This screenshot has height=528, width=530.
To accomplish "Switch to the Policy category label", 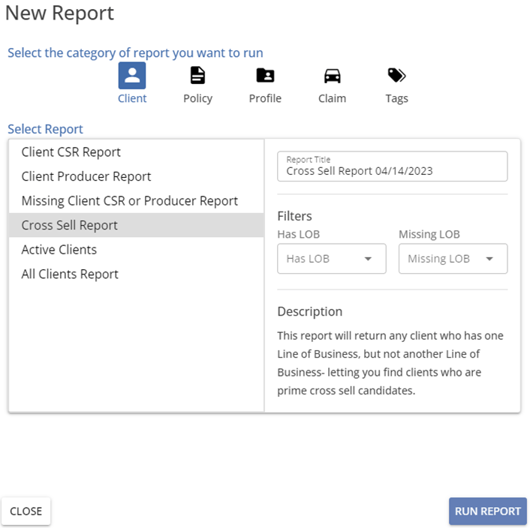I will [198, 98].
